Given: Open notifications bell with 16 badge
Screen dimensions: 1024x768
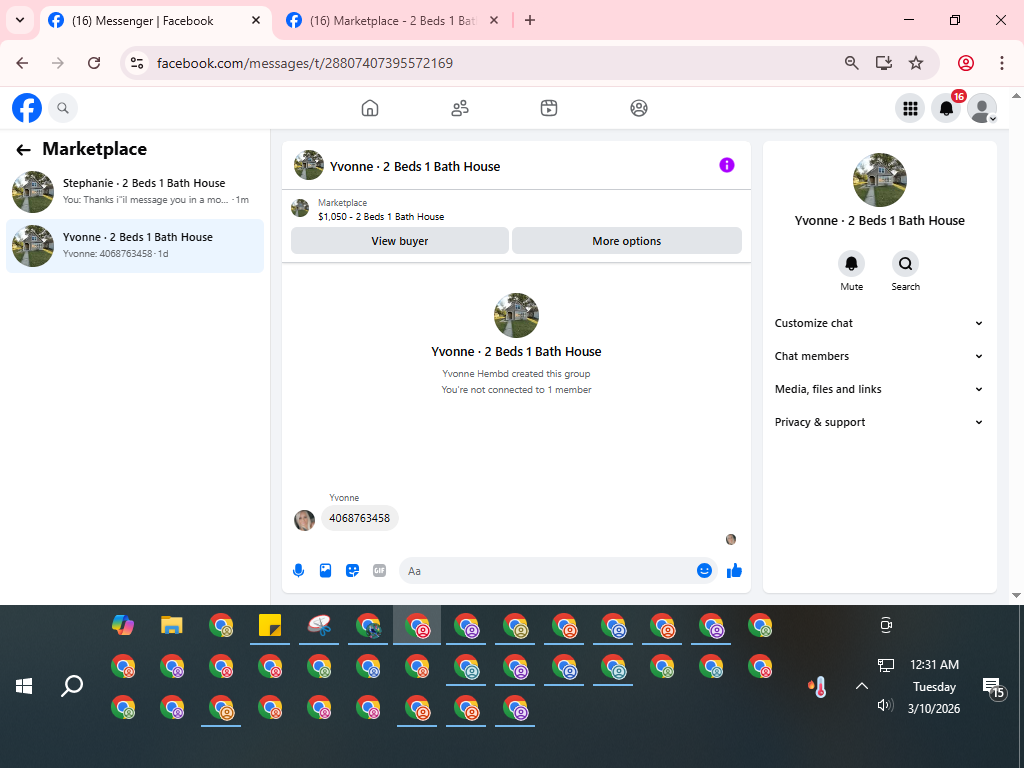Looking at the screenshot, I should pos(946,108).
